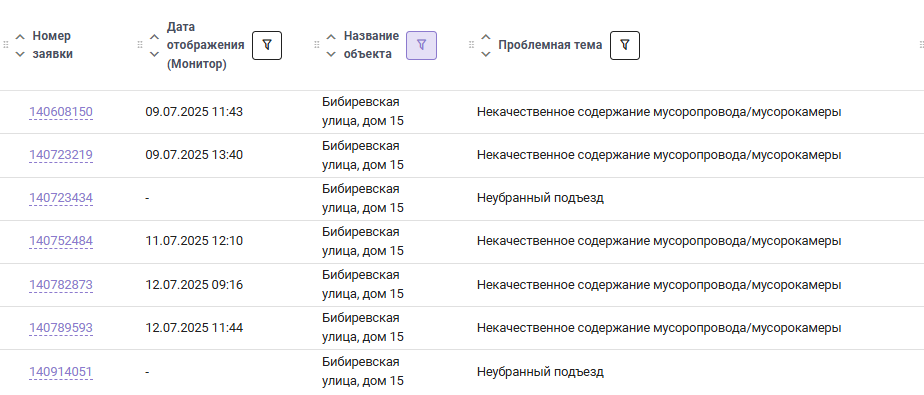This screenshot has width=924, height=395.
Task: Sort Номер заявки column descending with down arrow
Action: click(x=20, y=54)
